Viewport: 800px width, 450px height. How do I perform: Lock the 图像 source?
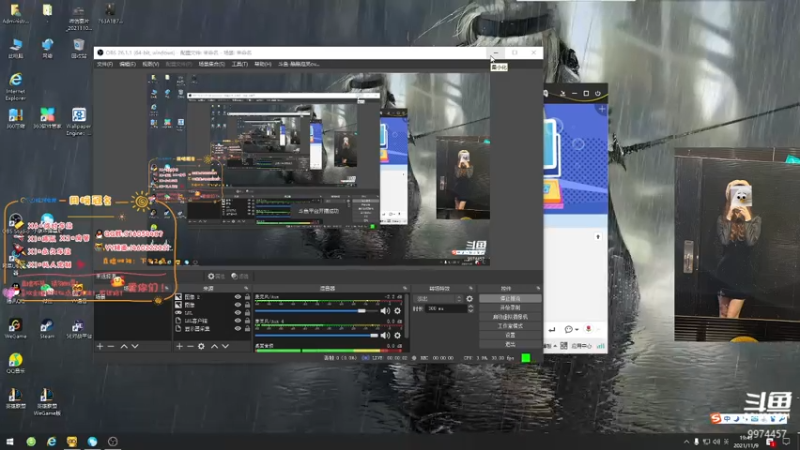coord(247,305)
